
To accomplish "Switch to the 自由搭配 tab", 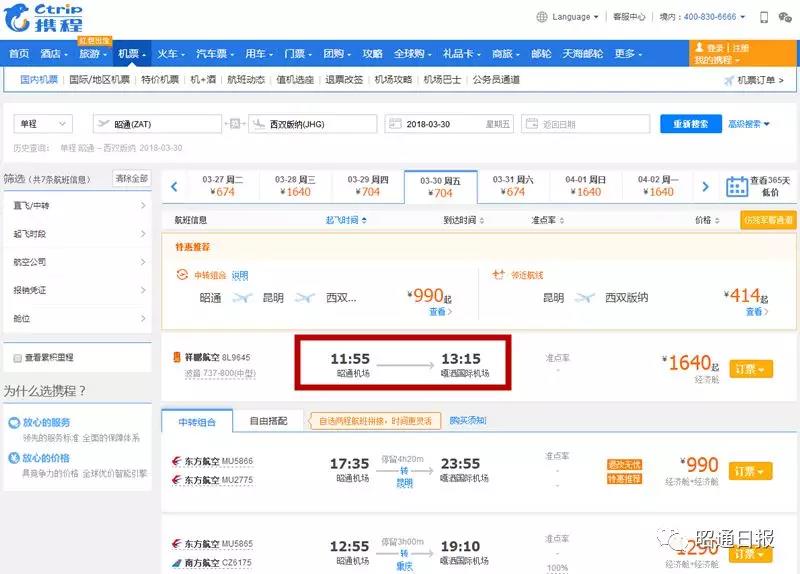I will [268, 421].
